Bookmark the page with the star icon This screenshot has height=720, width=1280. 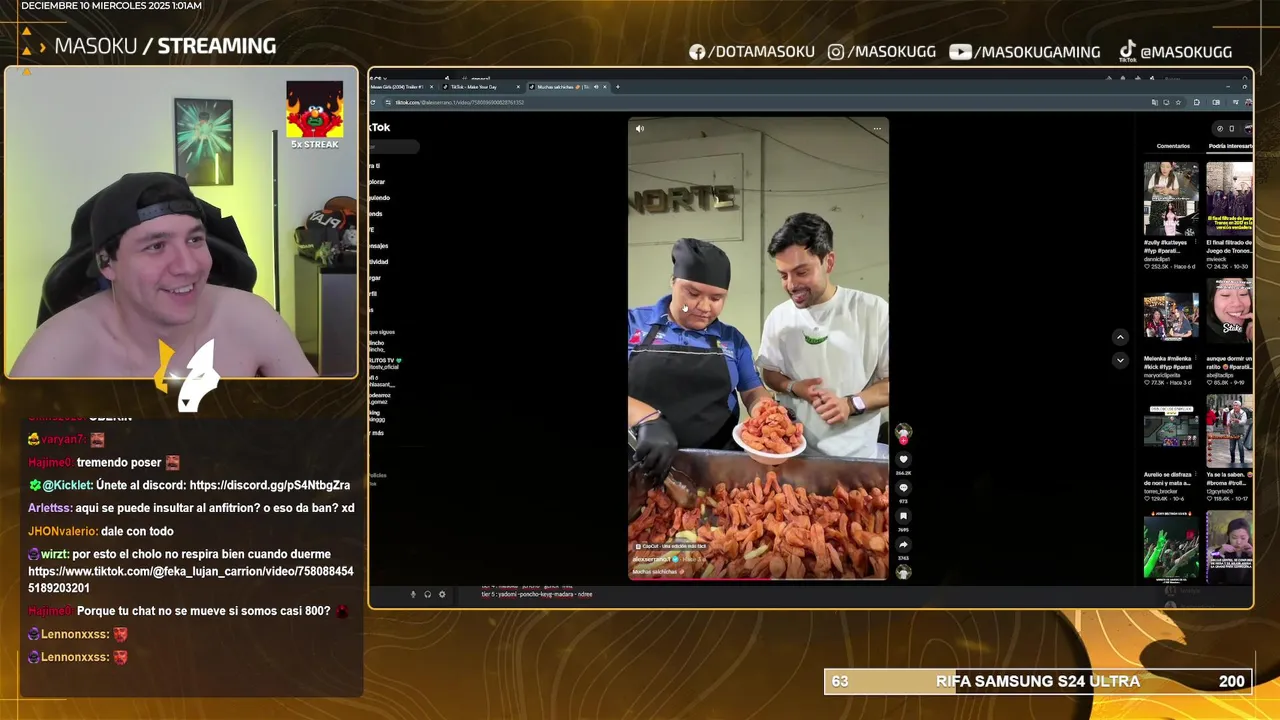(1178, 102)
